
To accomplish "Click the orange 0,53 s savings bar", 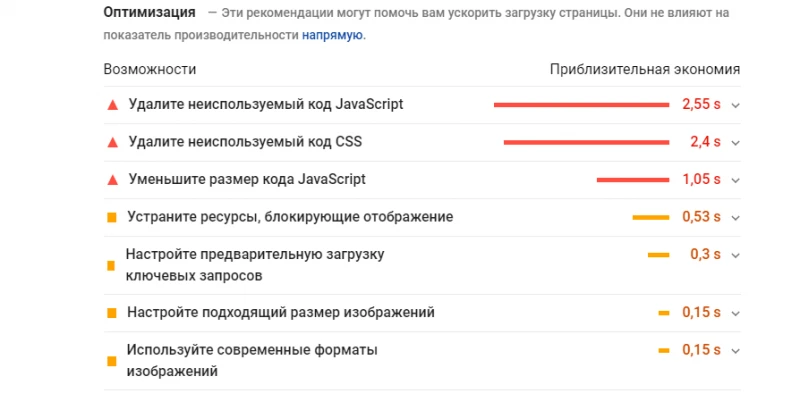I will [651, 218].
